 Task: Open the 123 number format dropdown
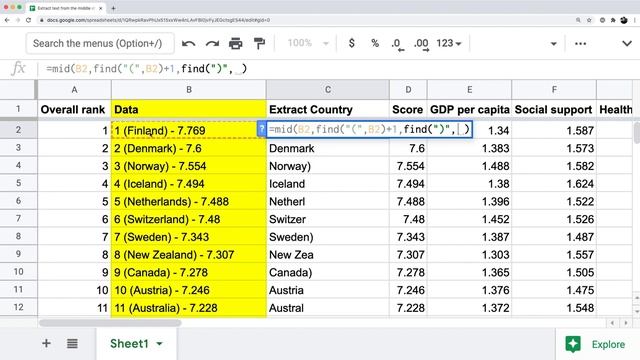[449, 43]
